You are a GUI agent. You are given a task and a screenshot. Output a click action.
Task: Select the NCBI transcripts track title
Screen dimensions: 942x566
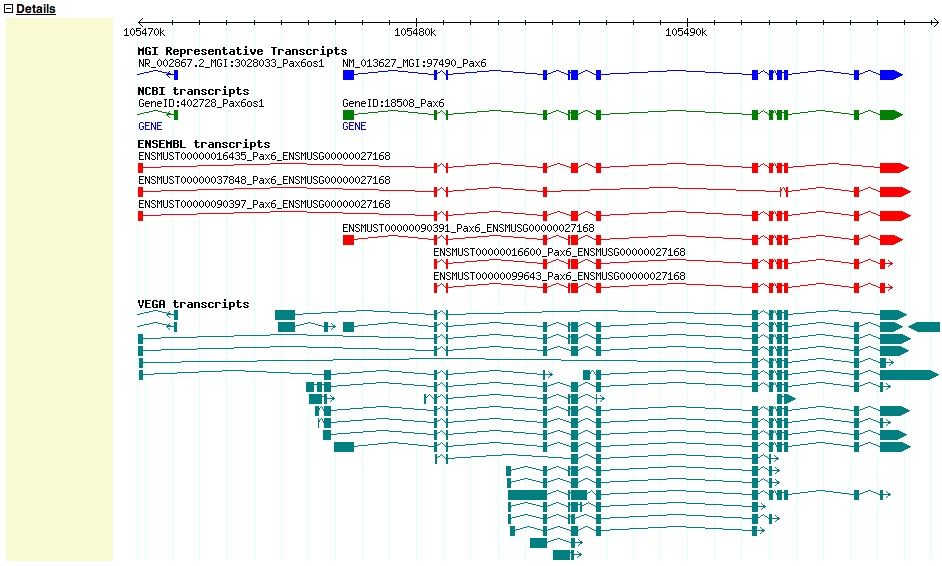click(193, 91)
